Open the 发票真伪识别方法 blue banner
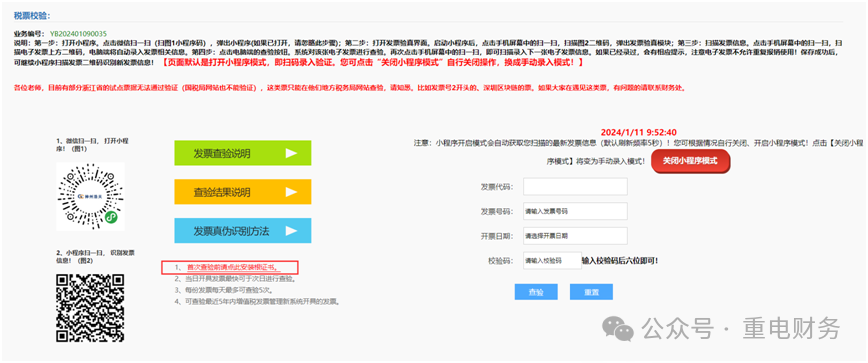This screenshot has width=868, height=363. (242, 231)
